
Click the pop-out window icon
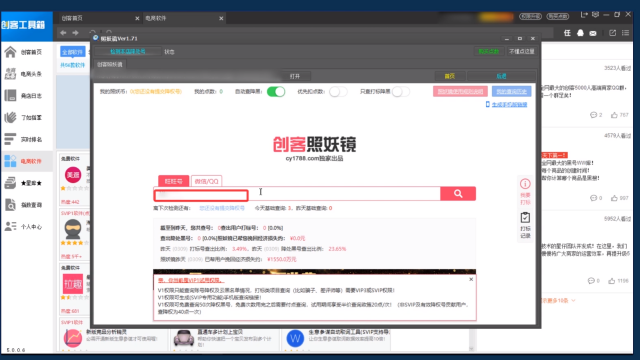pyautogui.click(x=613, y=33)
